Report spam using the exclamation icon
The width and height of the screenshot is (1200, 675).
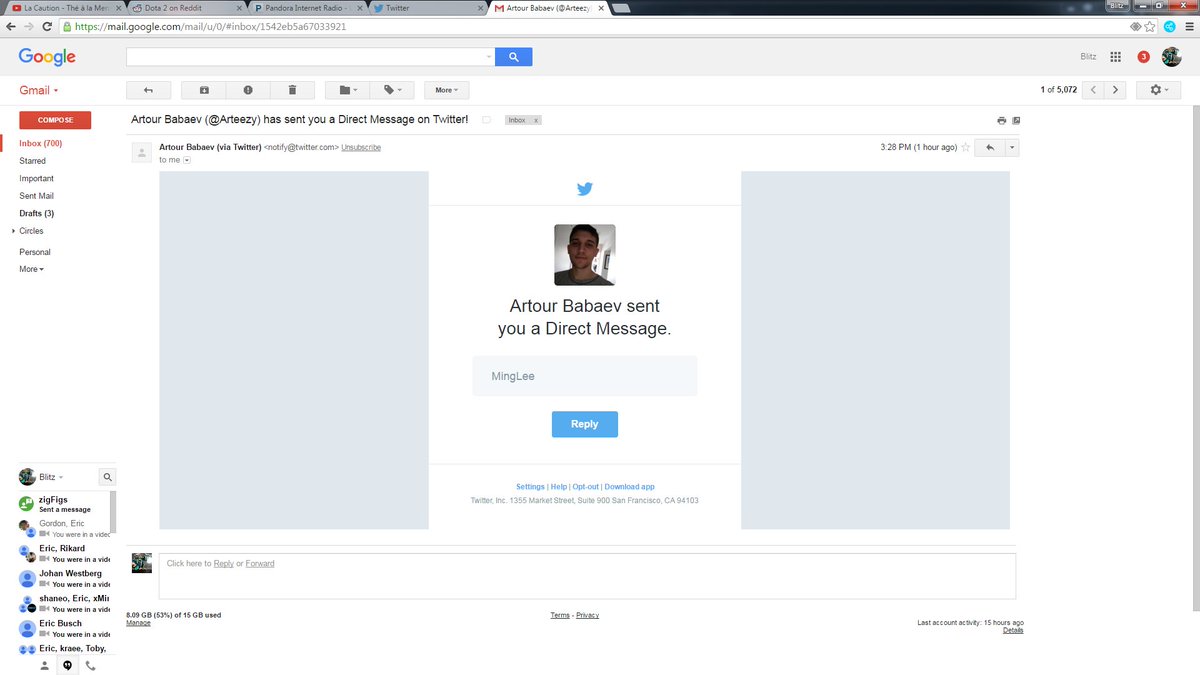248,90
